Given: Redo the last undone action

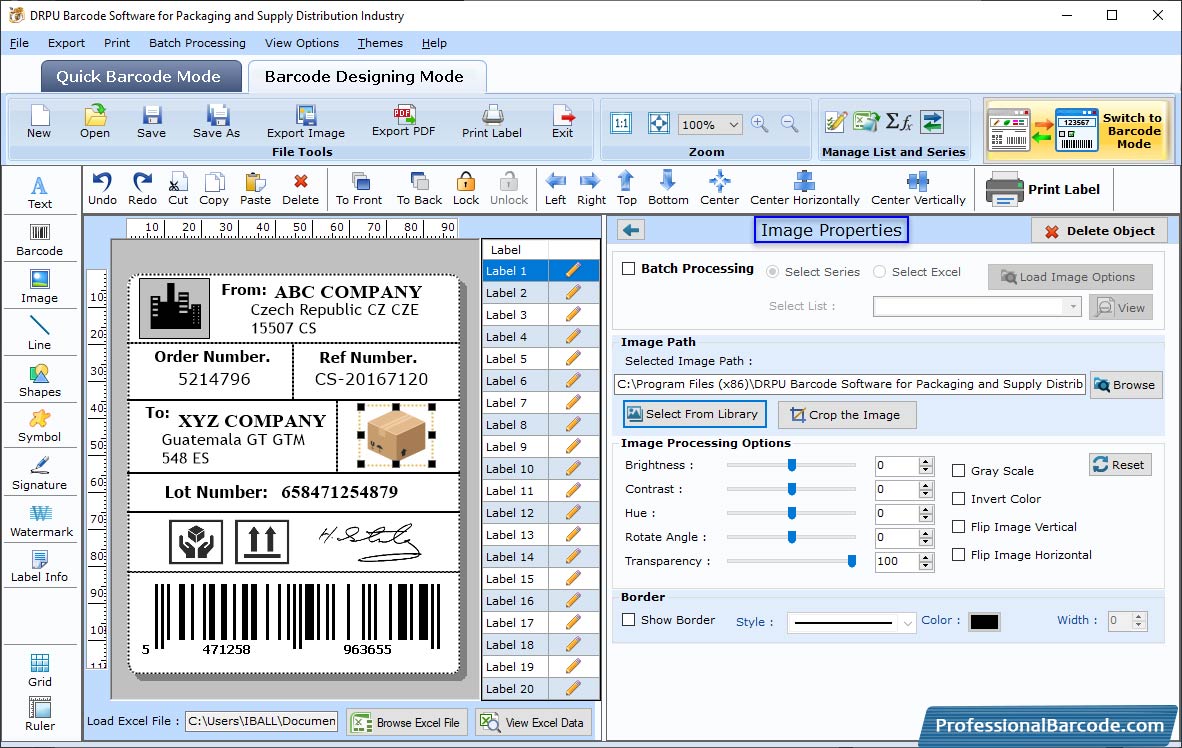Looking at the screenshot, I should click(x=142, y=189).
